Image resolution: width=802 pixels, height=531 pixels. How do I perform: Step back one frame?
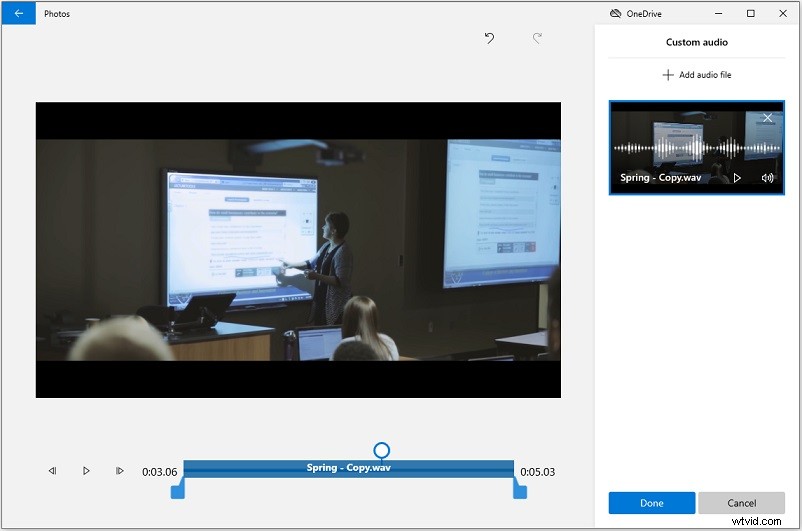pos(52,471)
